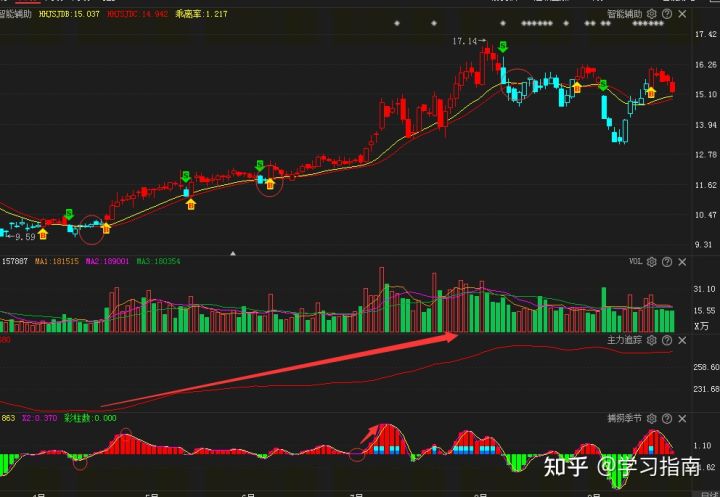Select the 主力追踪 indicator name label
Screen dimensions: 720x497
[624, 340]
